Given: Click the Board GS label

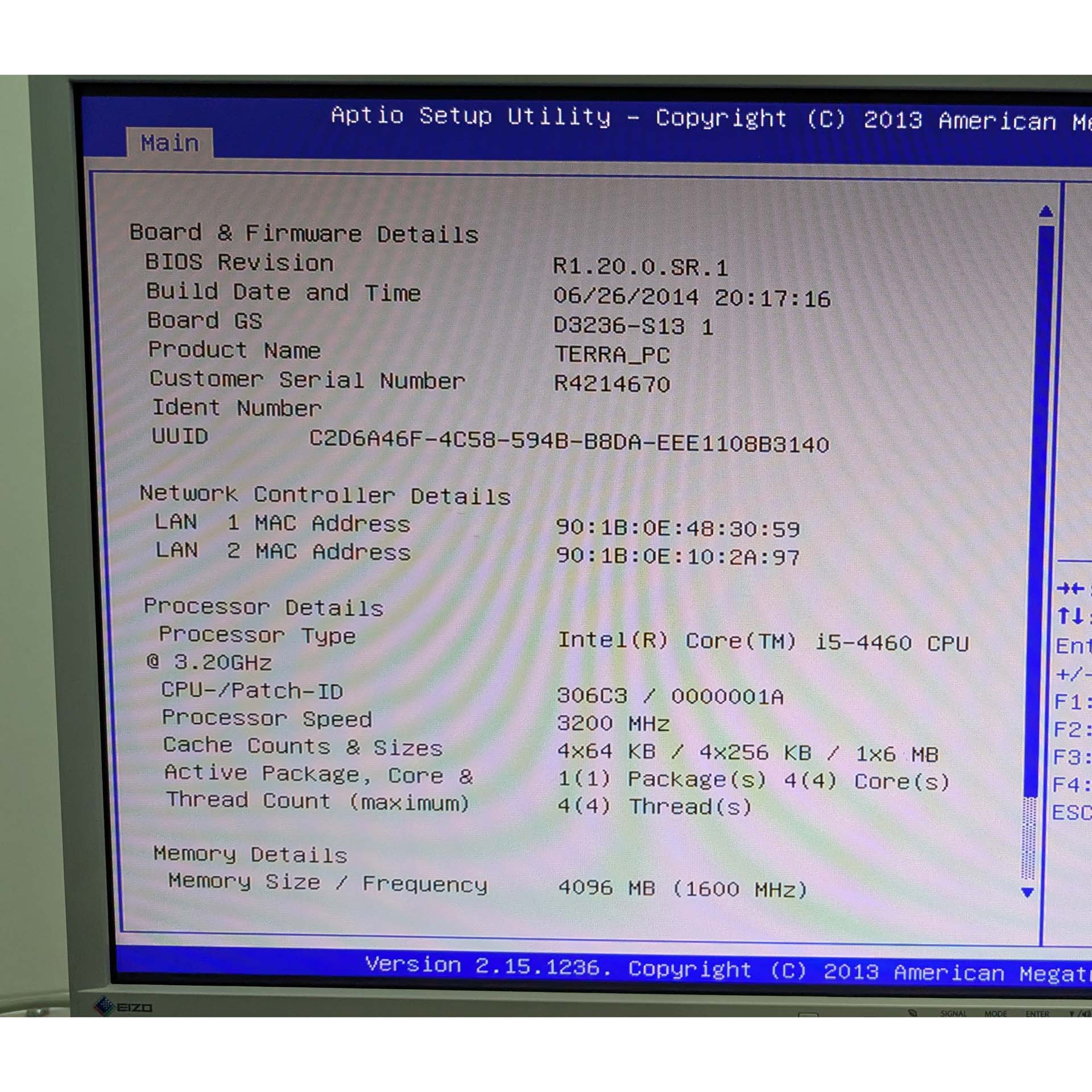Looking at the screenshot, I should tap(205, 321).
